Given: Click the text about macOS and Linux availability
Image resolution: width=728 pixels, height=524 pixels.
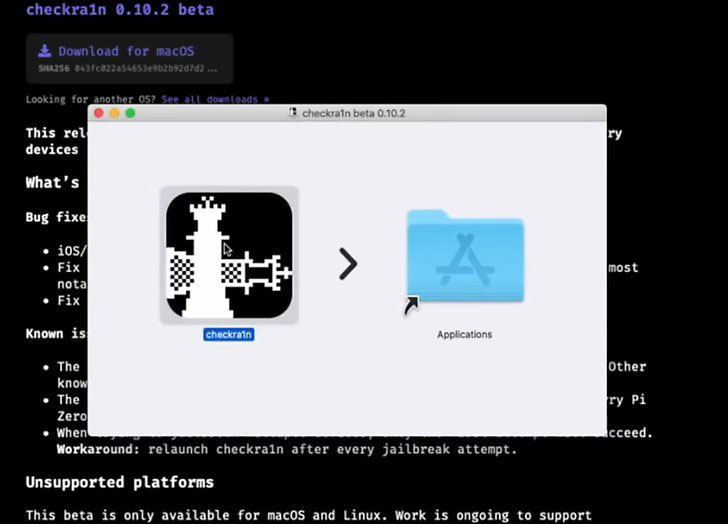Looking at the screenshot, I should tap(309, 515).
